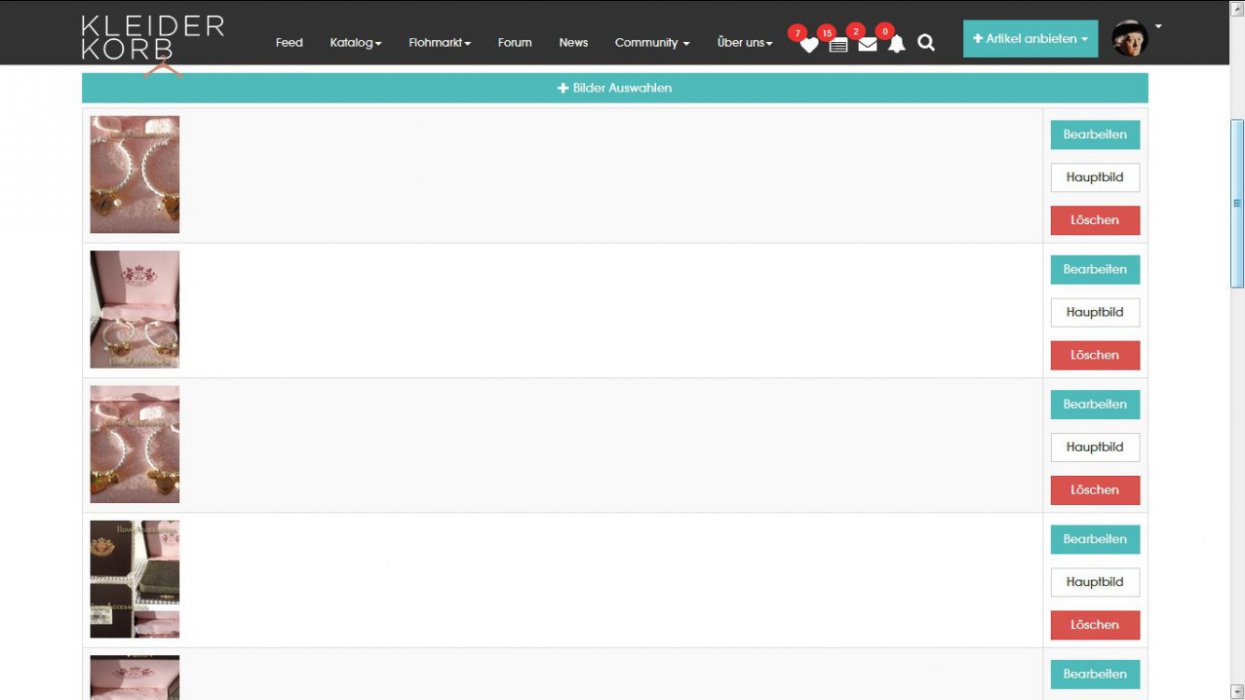The height and width of the screenshot is (700, 1245).
Task: Click the Kleiderkorb logo
Action: pos(152,39)
